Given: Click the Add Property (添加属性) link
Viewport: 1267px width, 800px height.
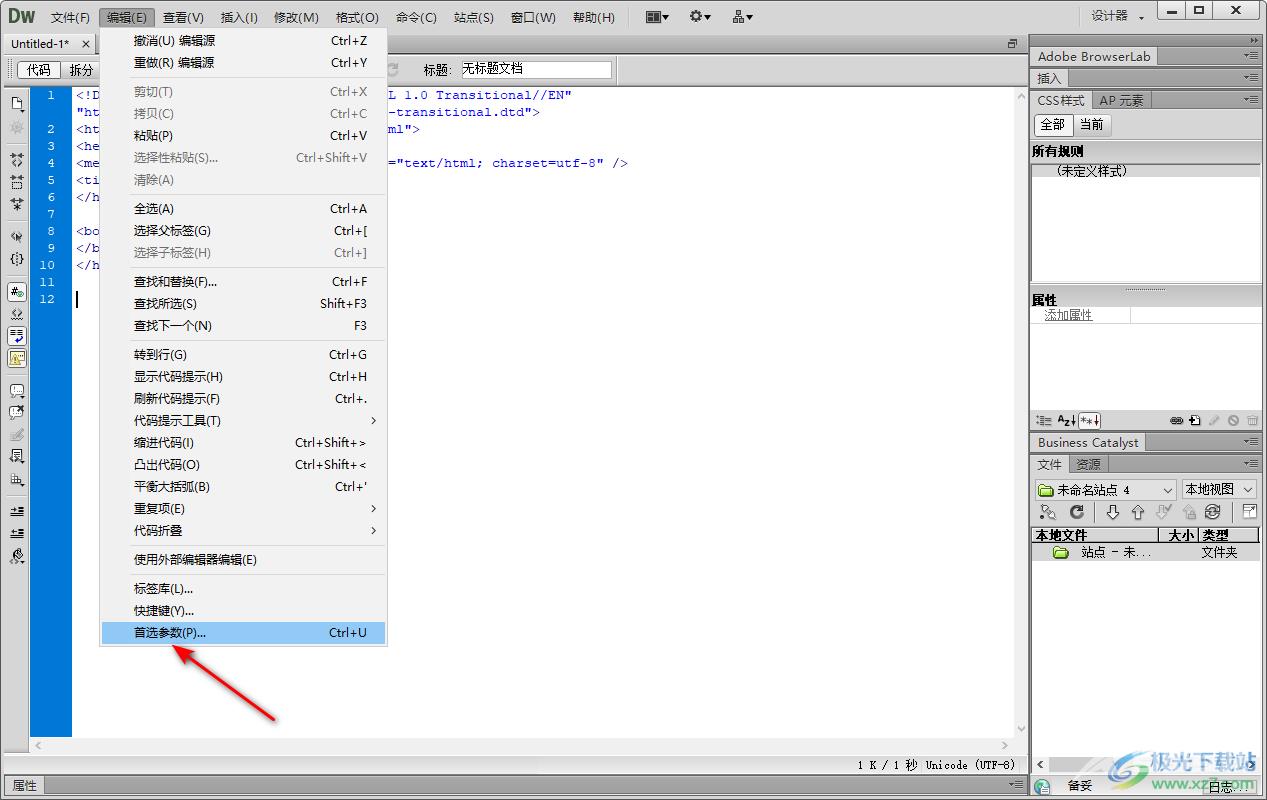Looking at the screenshot, I should point(1068,315).
